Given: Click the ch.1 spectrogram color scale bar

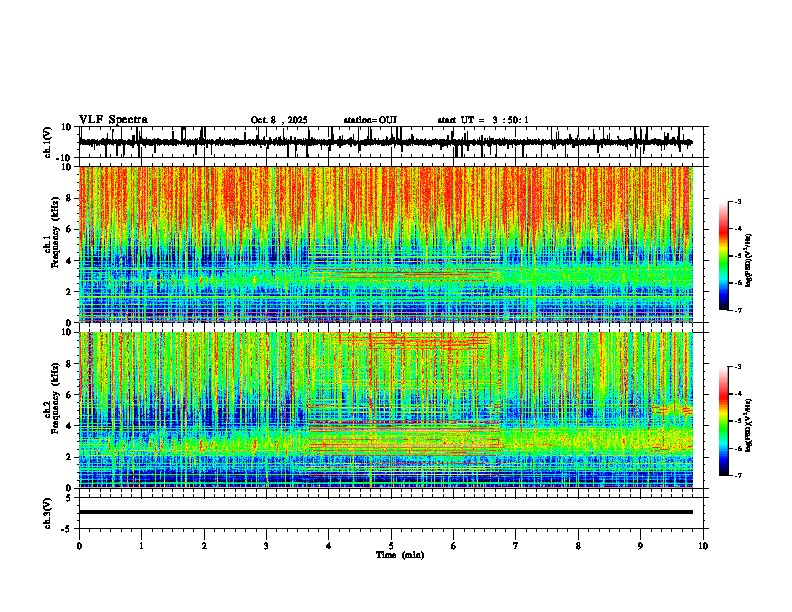Looking at the screenshot, I should coord(724,256).
